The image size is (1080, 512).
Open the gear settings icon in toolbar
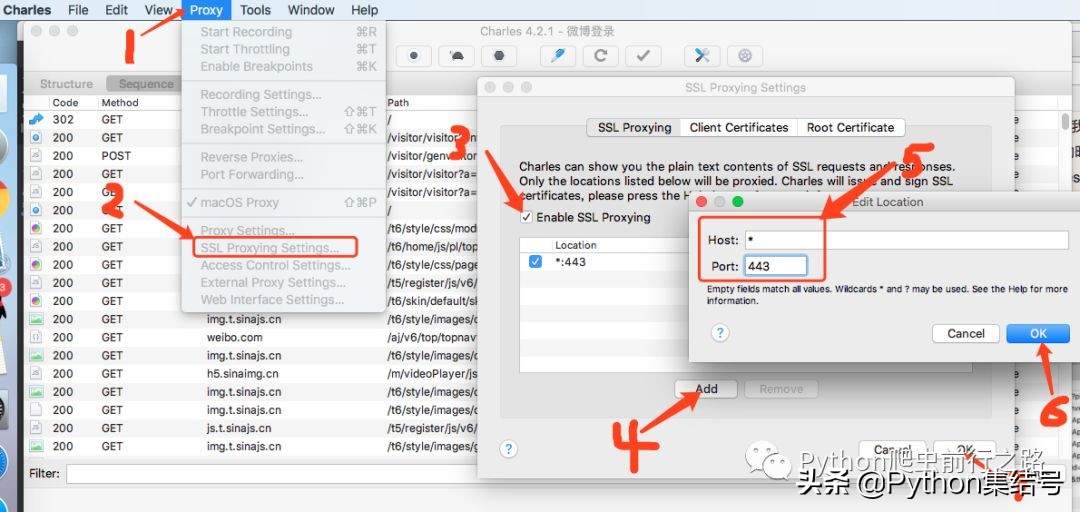click(x=745, y=57)
